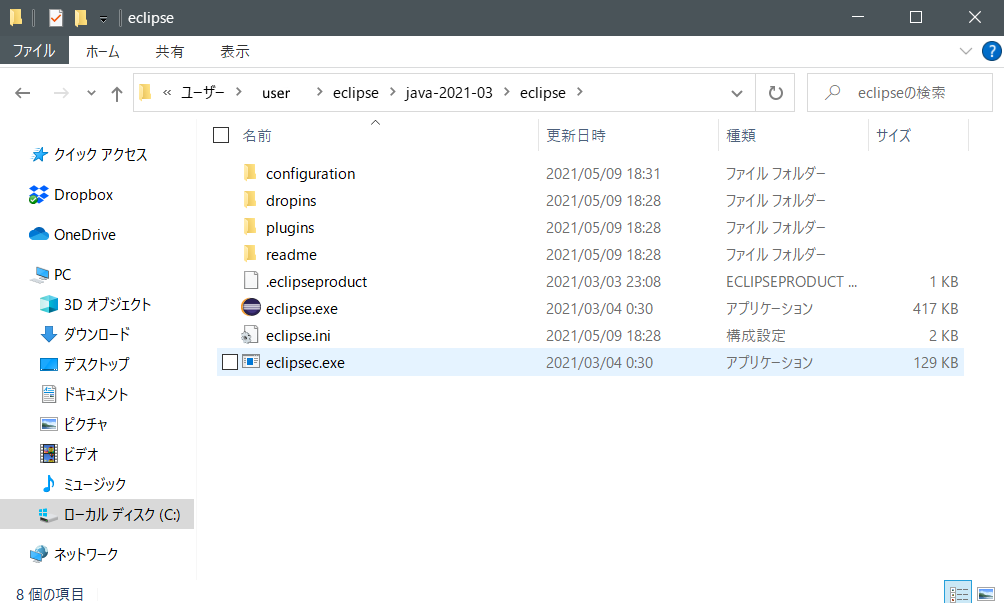Click the 3D Objects cube icon
Screen dimensions: 1004x603
[49, 304]
